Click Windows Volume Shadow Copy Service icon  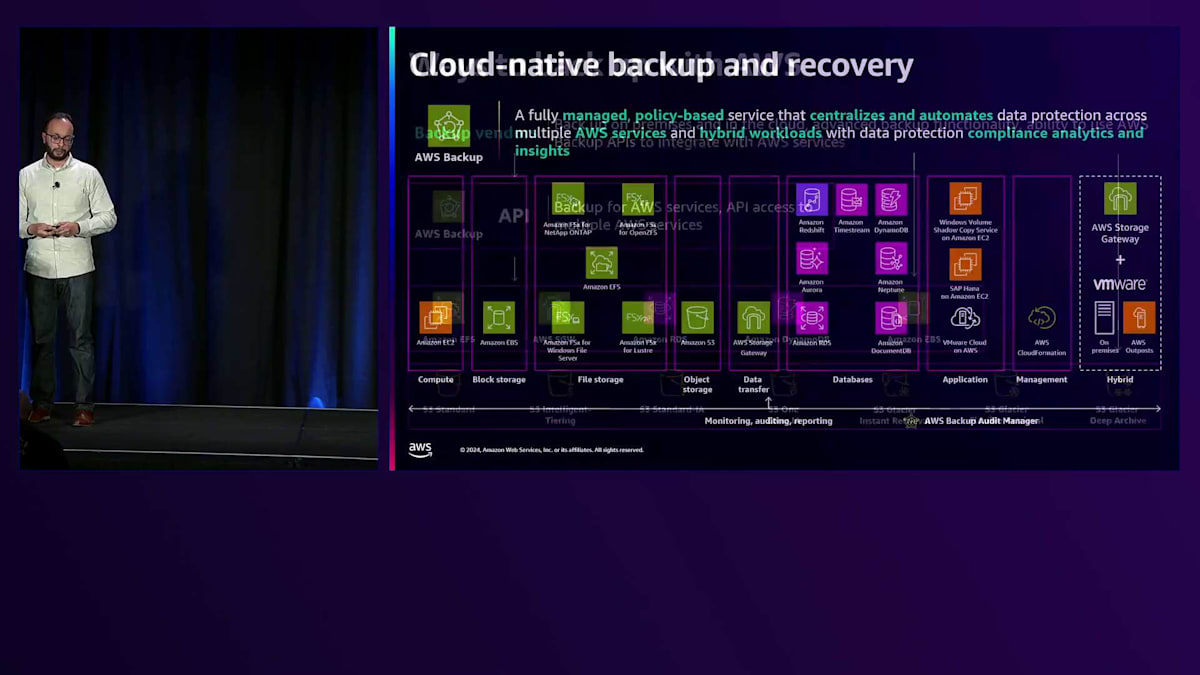965,199
